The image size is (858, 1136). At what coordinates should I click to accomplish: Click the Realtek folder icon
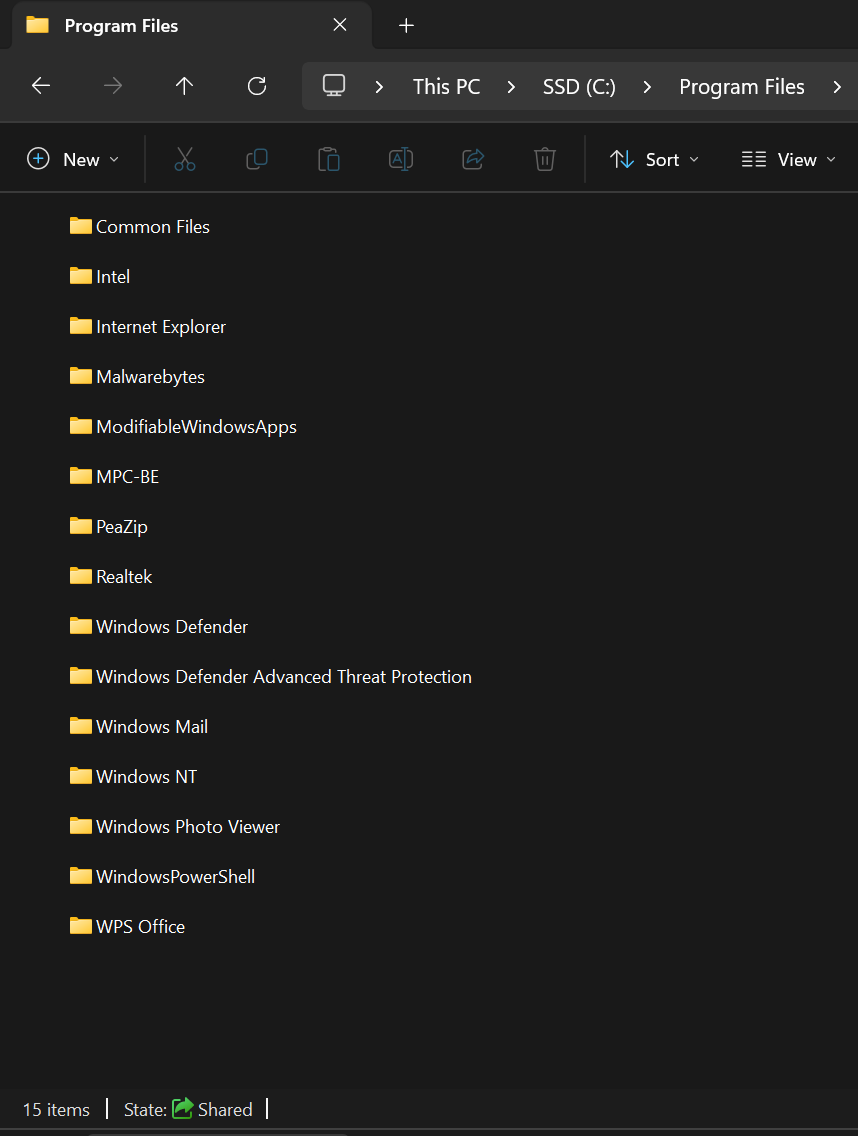[80, 576]
